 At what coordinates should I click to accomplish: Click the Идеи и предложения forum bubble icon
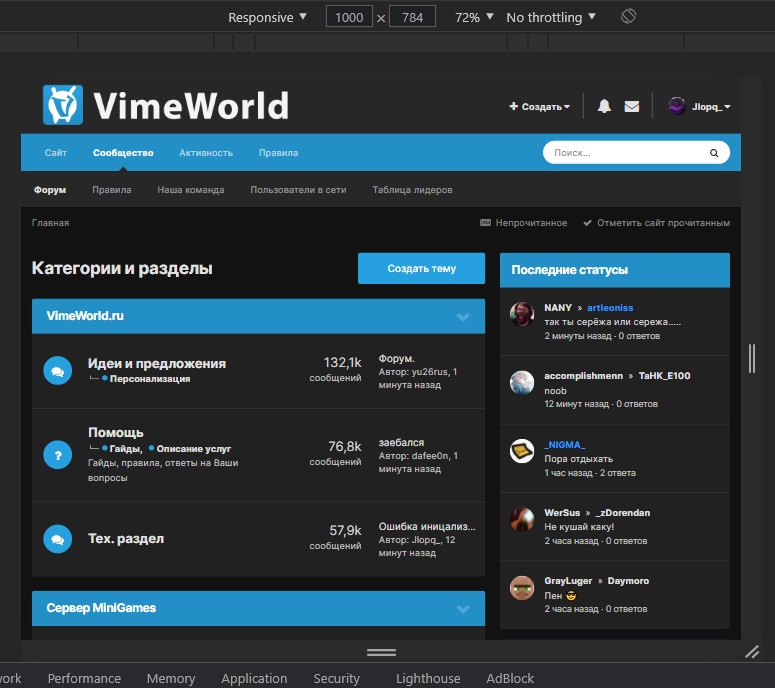point(58,371)
